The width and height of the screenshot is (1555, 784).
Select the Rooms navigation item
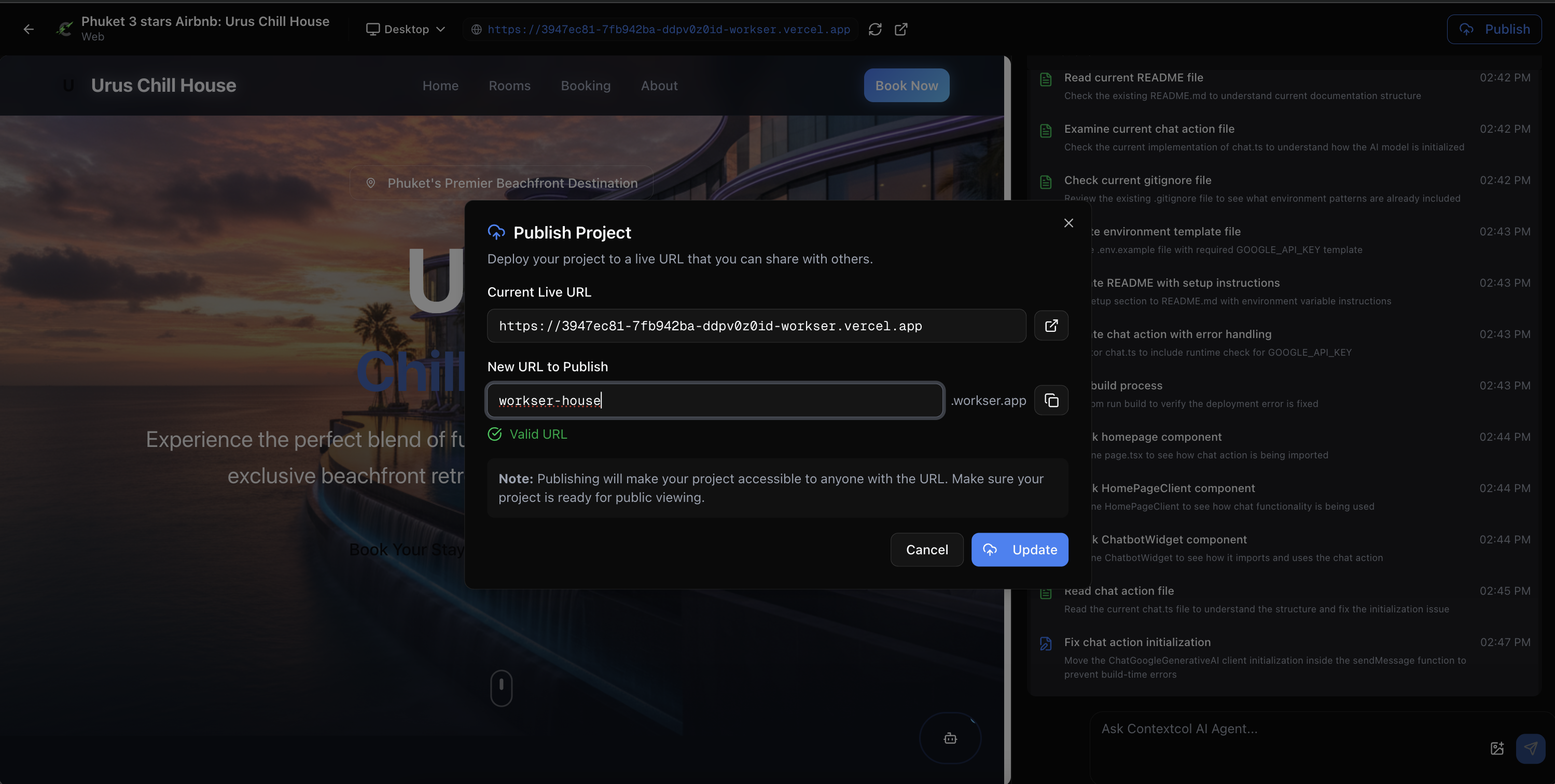pos(509,86)
